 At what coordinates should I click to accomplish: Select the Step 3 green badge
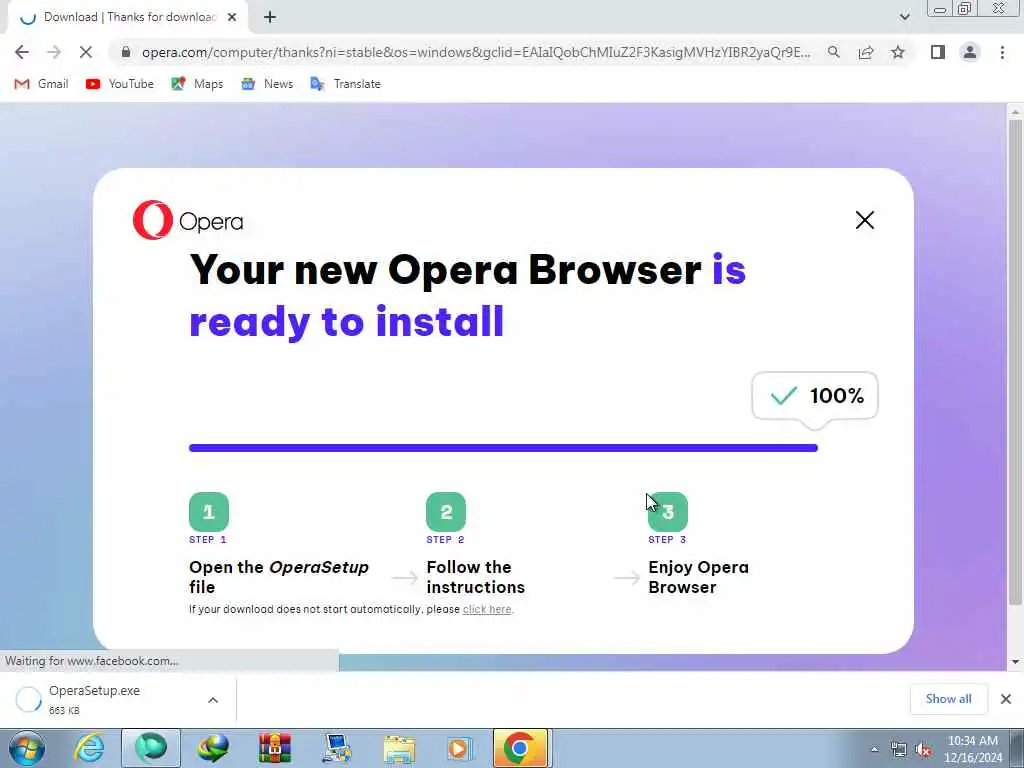(x=667, y=511)
